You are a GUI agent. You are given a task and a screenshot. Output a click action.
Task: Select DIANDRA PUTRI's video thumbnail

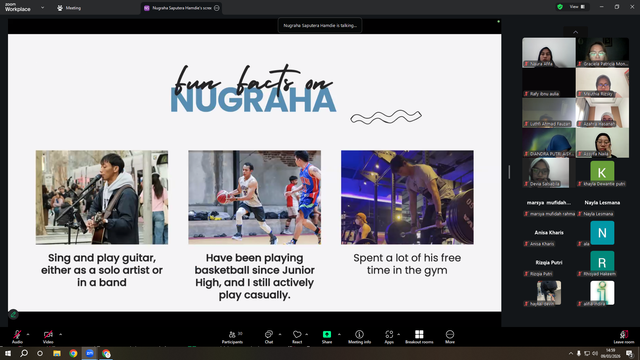tap(549, 143)
